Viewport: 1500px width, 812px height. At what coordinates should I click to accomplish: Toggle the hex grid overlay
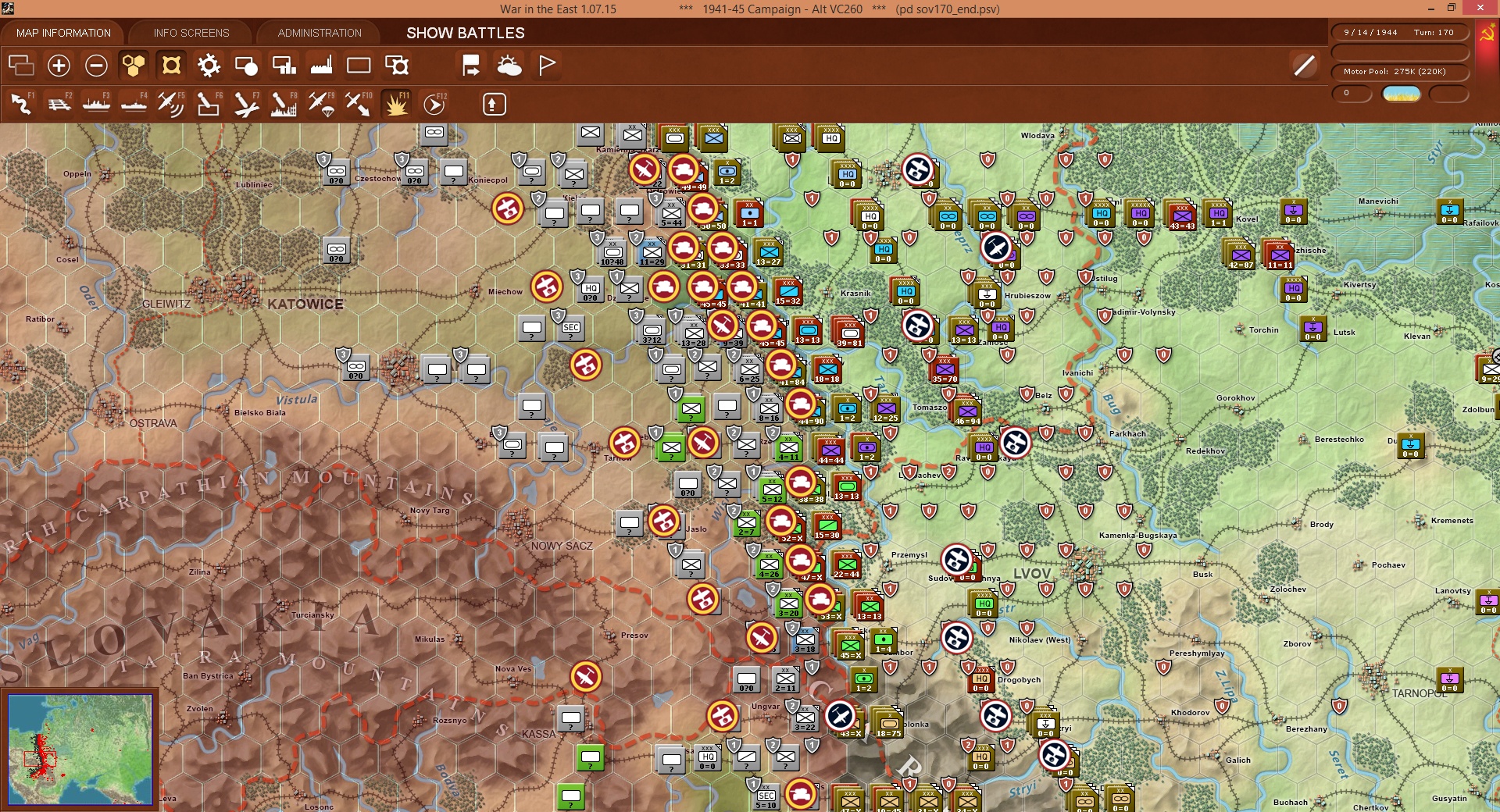point(134,66)
